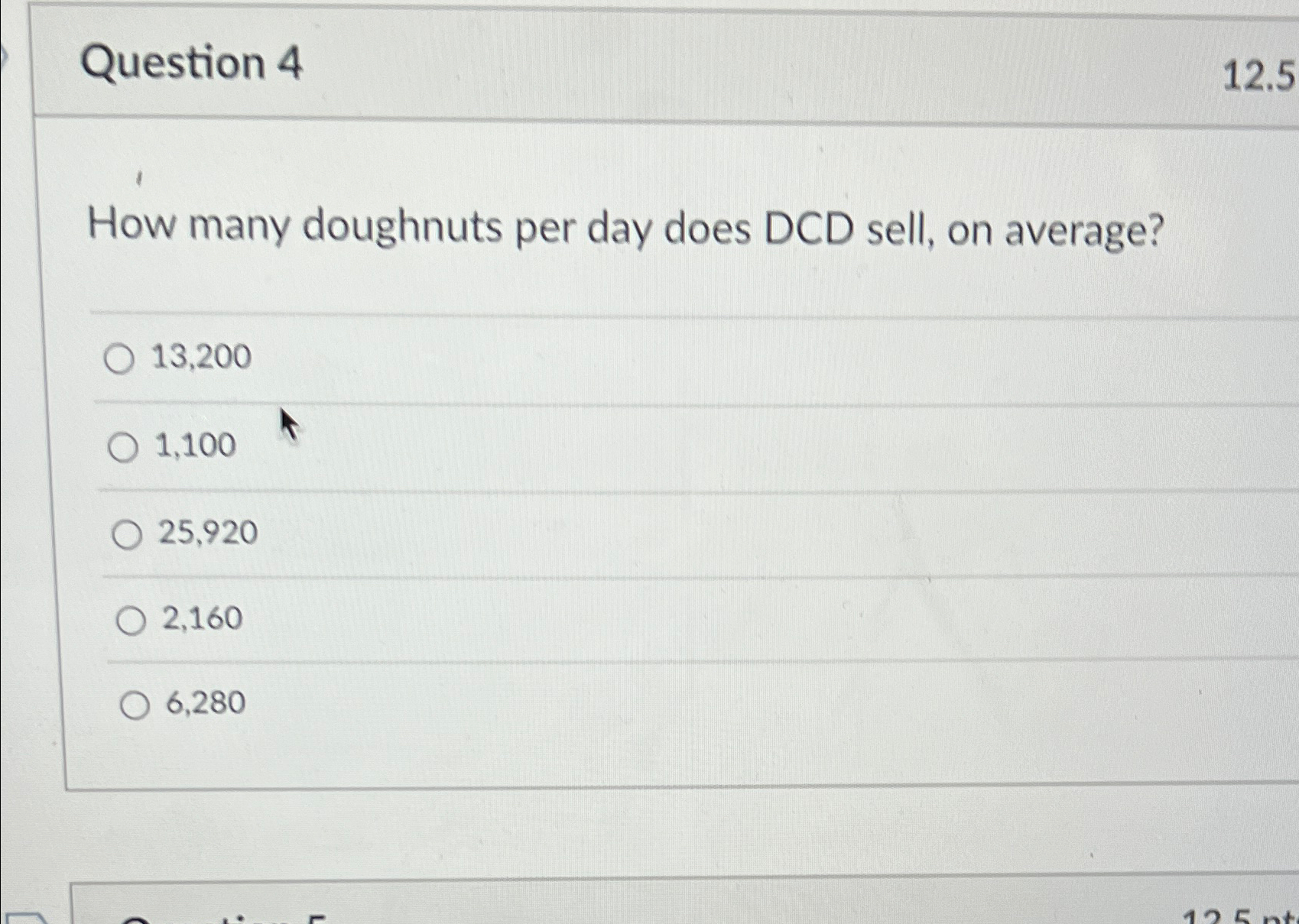
Task: Select the 2,160 answer radio button
Action: tap(132, 621)
